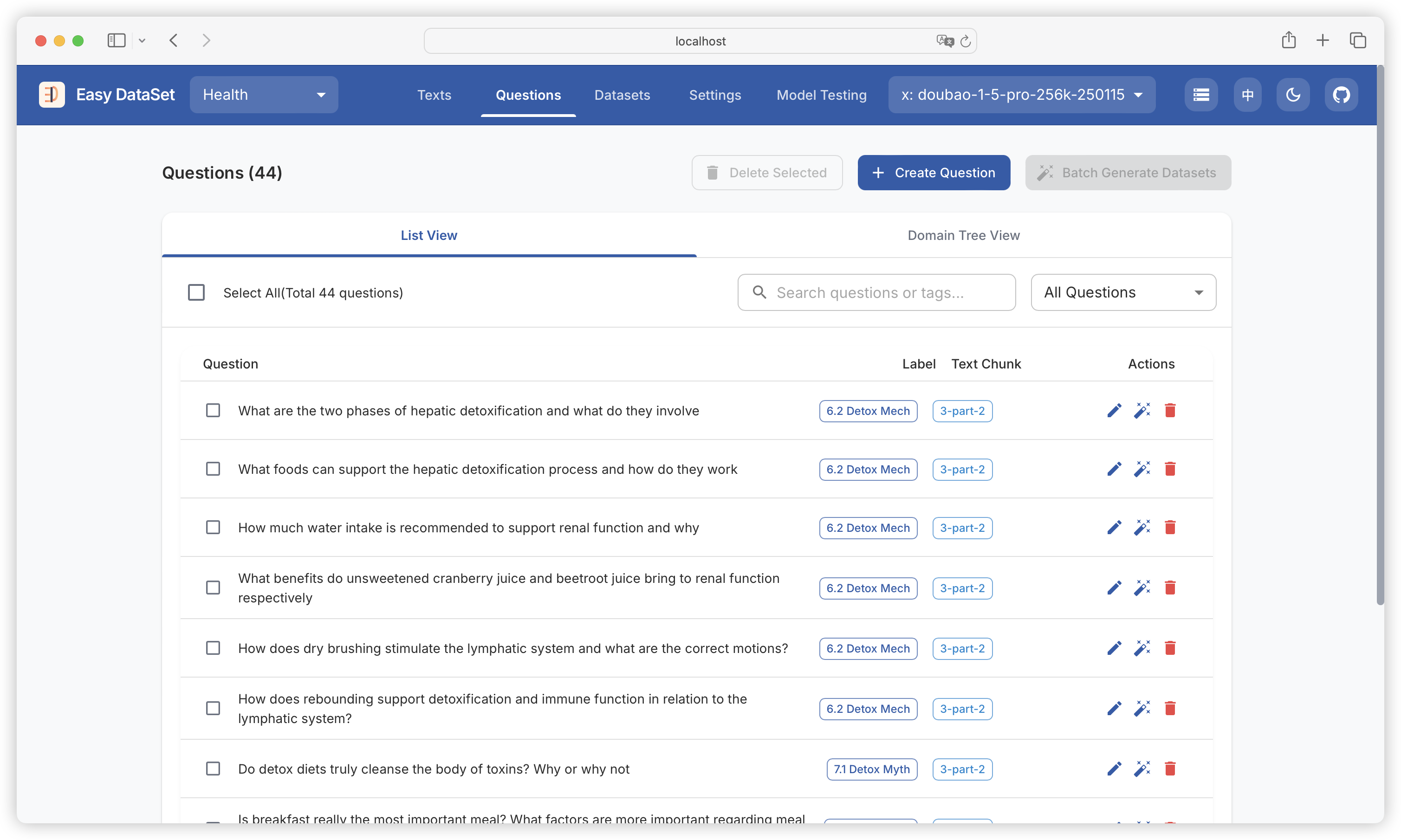This screenshot has width=1401, height=840.
Task: Click the GitHub icon in the header
Action: coord(1341,95)
